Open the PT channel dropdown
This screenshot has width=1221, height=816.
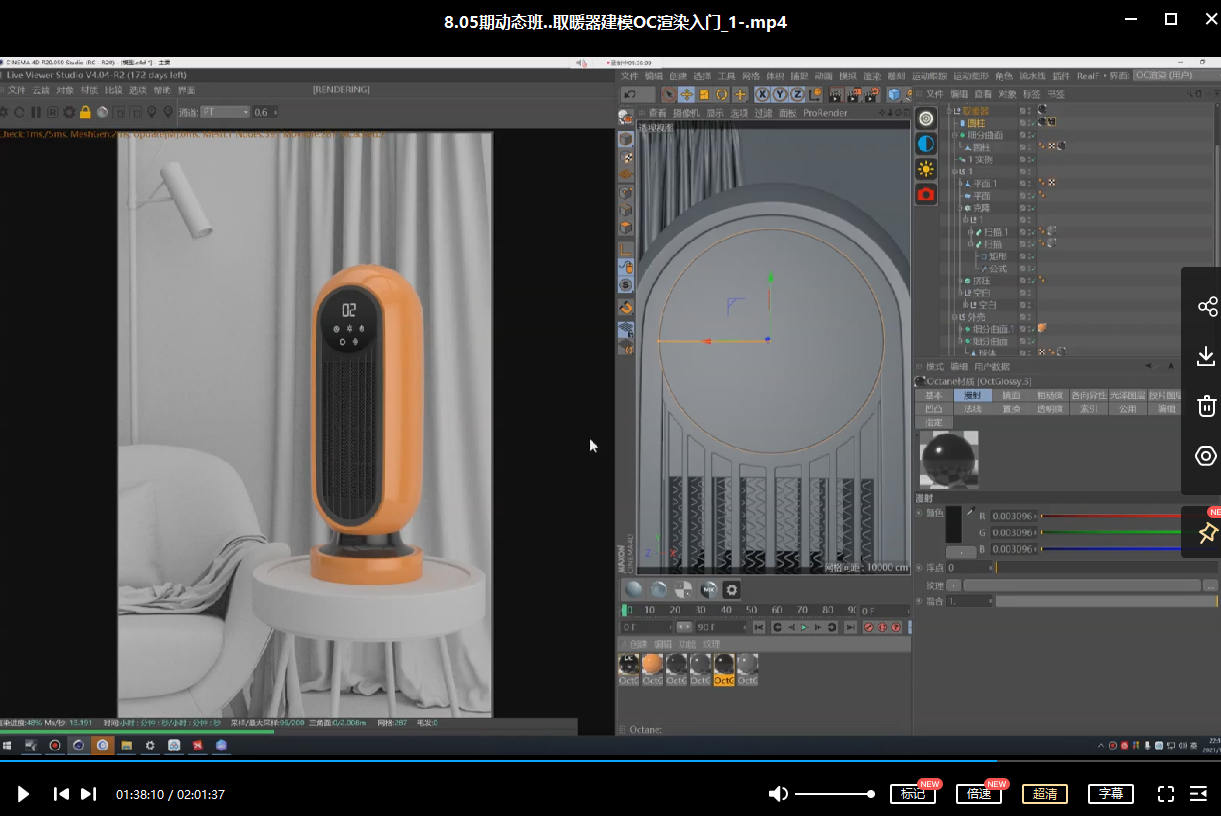click(x=224, y=112)
